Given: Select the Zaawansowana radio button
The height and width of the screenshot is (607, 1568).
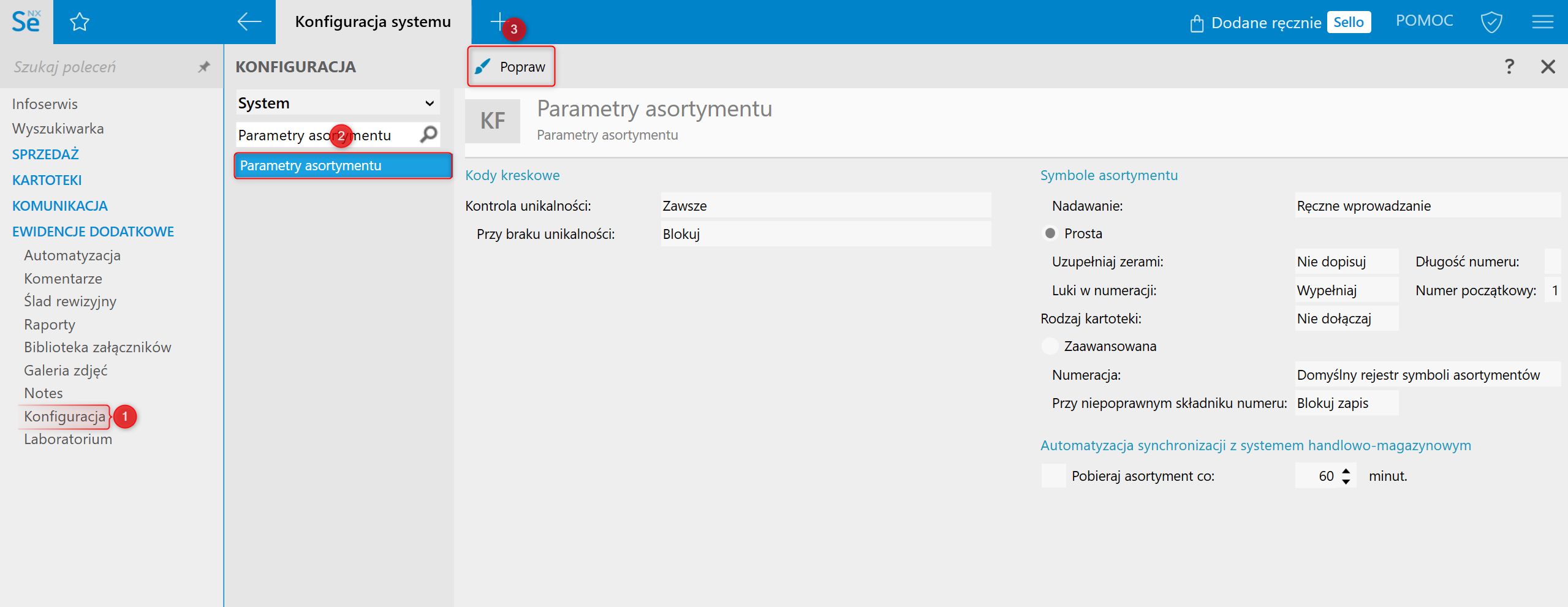Looking at the screenshot, I should tap(1050, 346).
